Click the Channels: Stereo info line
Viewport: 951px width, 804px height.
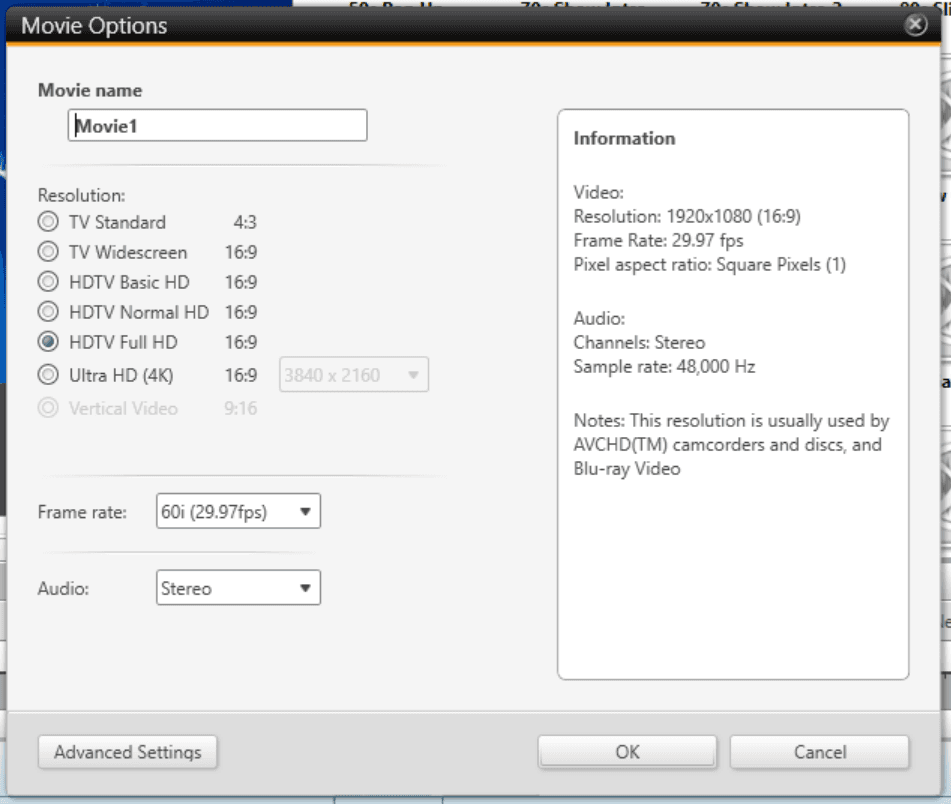tap(639, 343)
